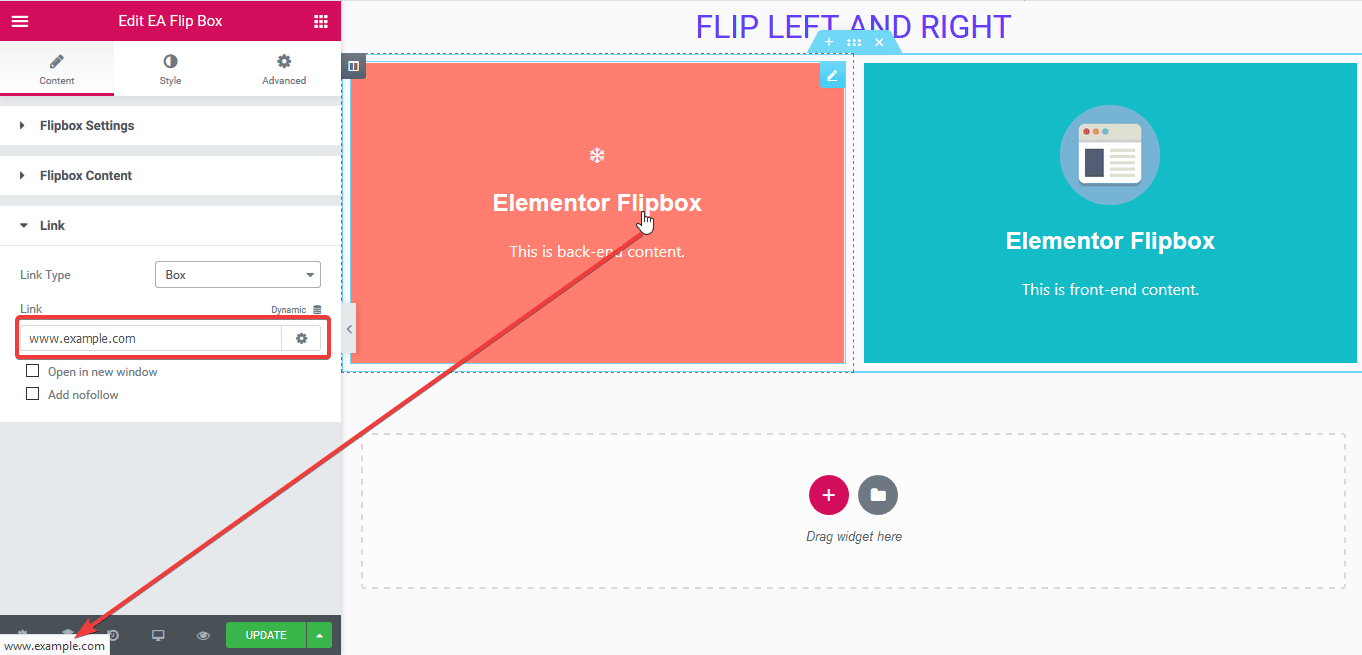Open the Advanced tab
This screenshot has height=655, width=1362.
284,68
